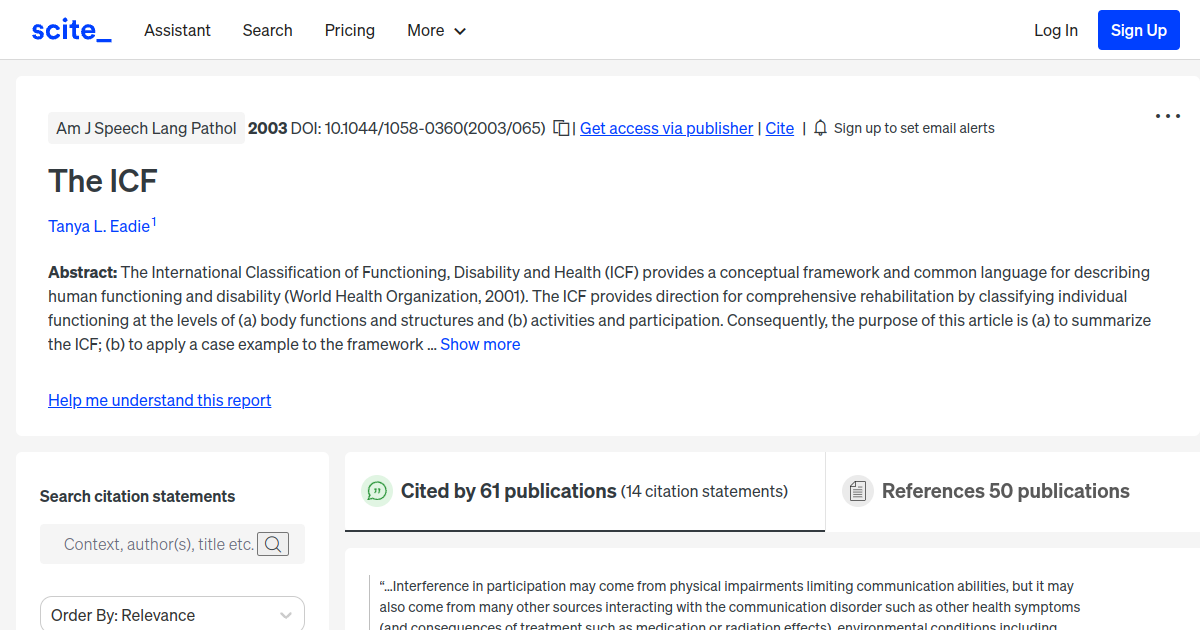This screenshot has height=630, width=1200.
Task: Switch to References 50 publications tab
Action: [1005, 491]
